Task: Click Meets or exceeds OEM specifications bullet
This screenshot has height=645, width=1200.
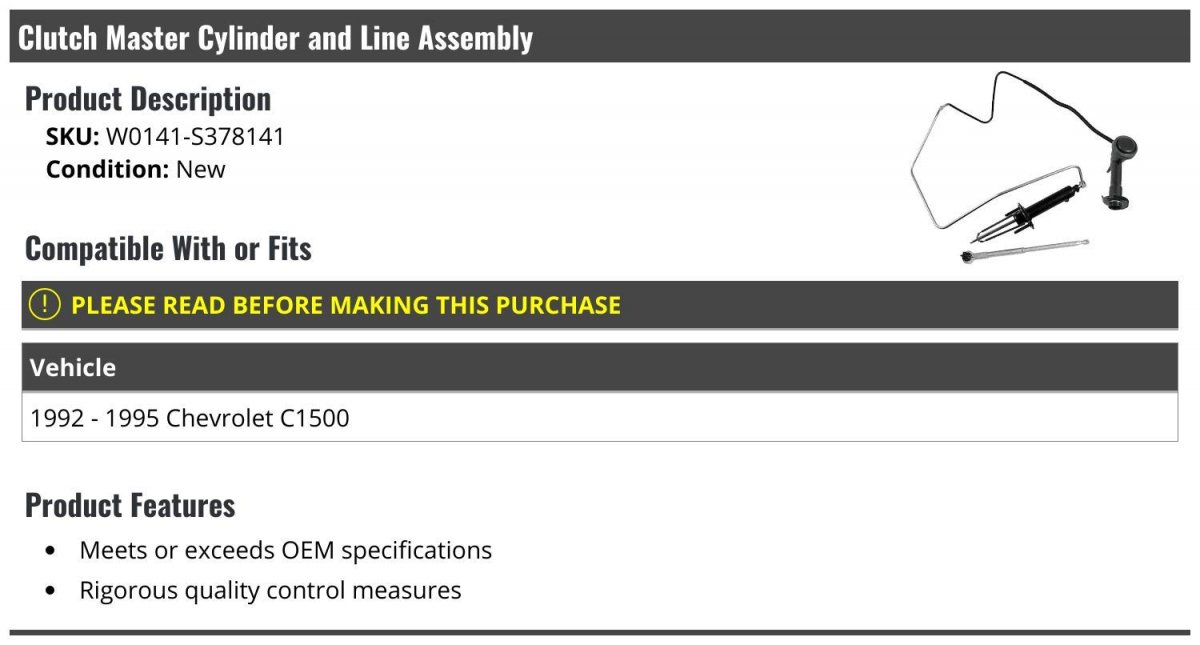Action: point(286,550)
